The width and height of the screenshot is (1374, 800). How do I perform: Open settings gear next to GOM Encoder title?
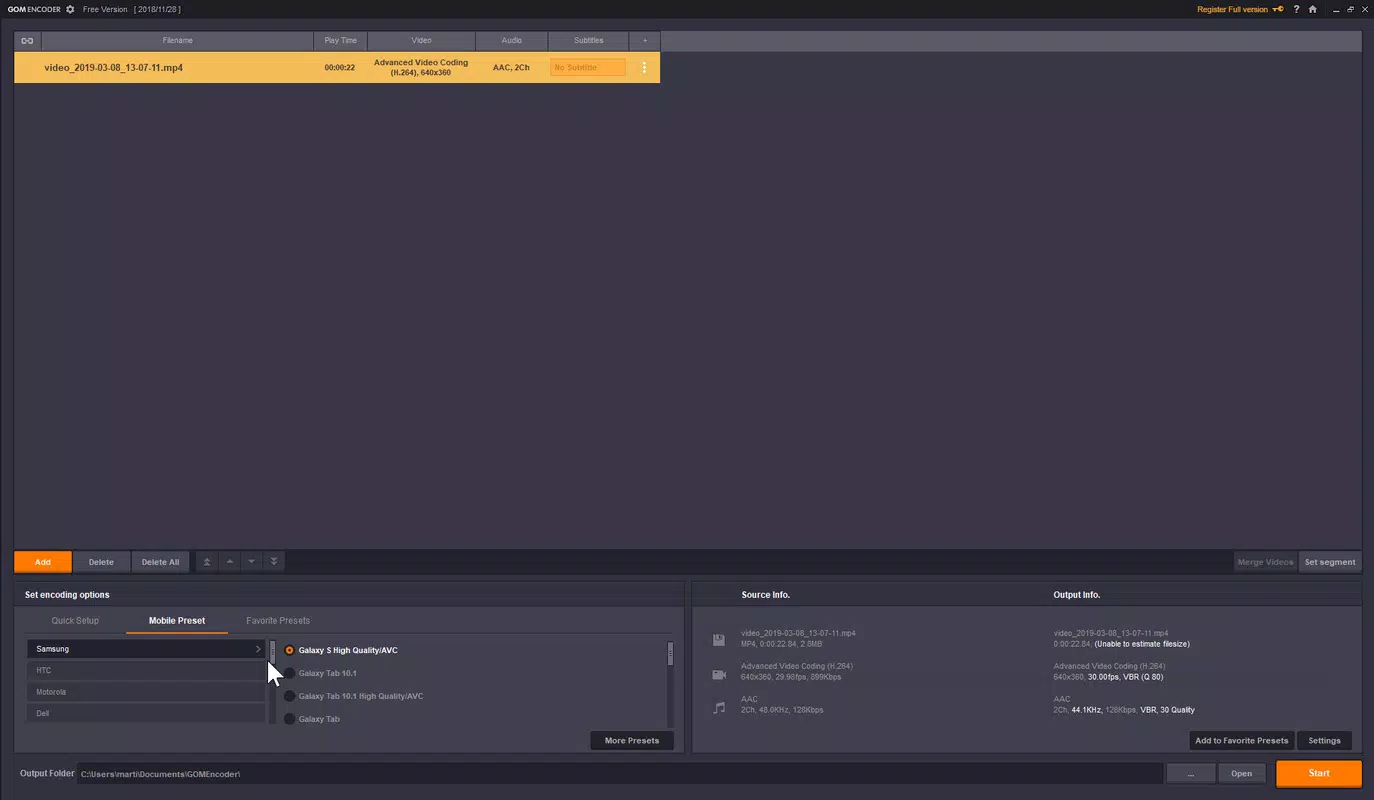tap(70, 9)
